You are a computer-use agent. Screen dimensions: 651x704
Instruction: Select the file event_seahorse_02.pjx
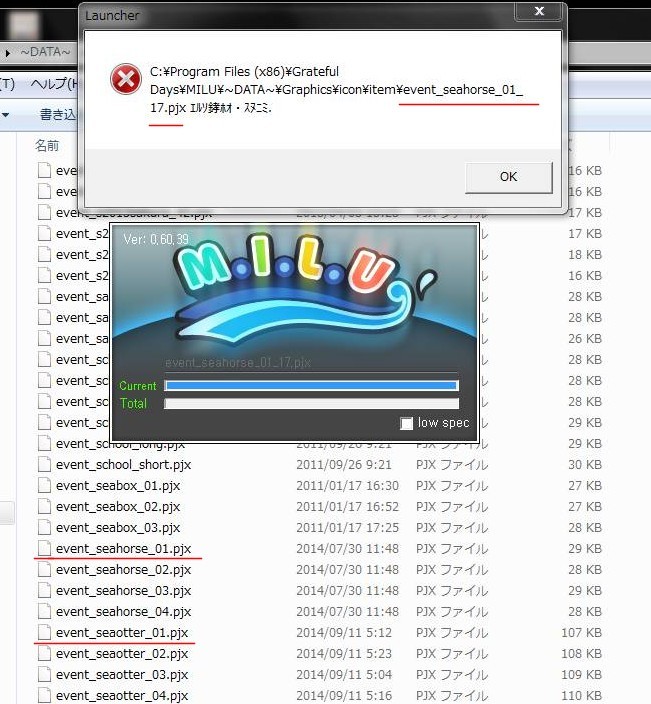[x=123, y=570]
